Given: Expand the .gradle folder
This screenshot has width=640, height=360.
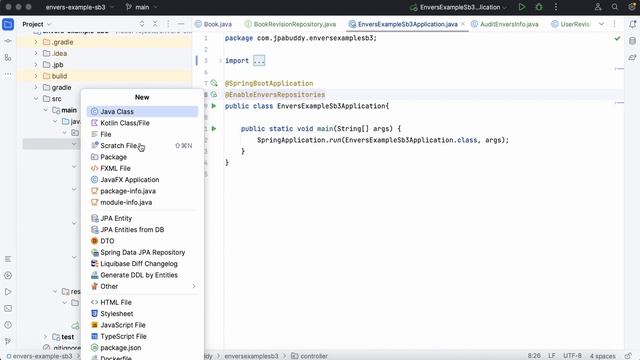Looking at the screenshot, I should tap(36, 42).
